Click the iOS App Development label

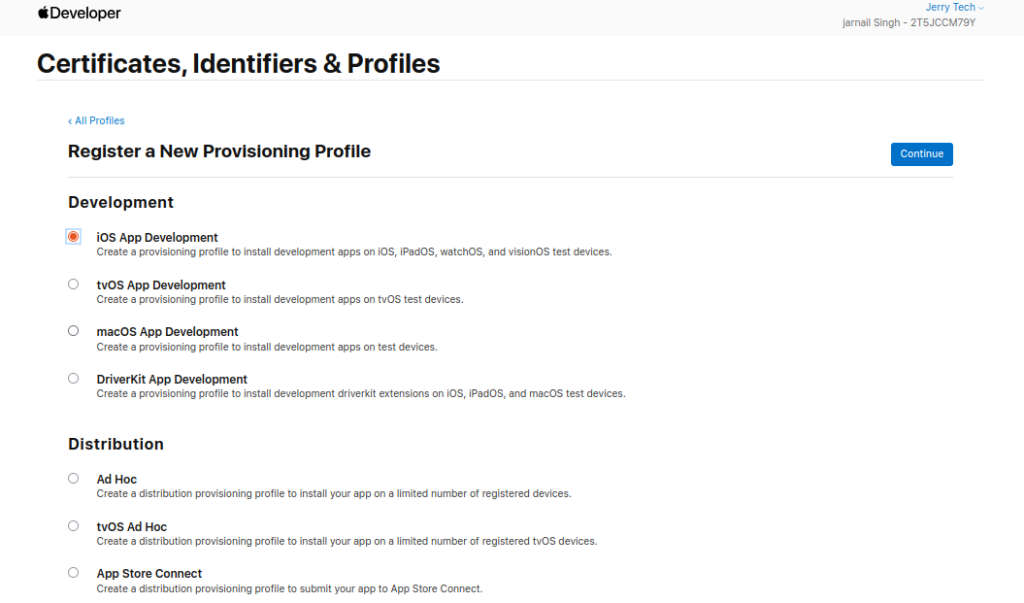click(157, 237)
